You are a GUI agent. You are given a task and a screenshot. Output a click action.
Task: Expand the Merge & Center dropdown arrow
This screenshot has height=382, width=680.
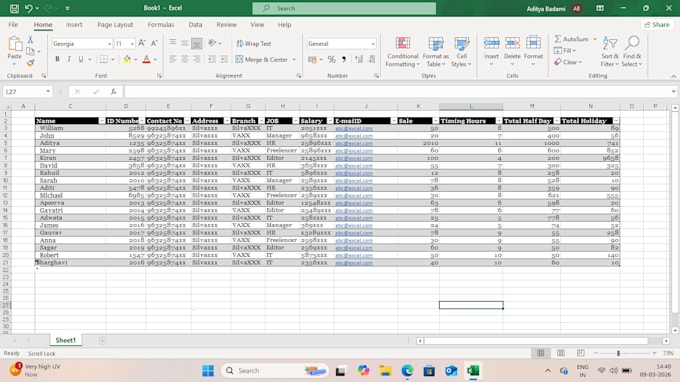(294, 59)
